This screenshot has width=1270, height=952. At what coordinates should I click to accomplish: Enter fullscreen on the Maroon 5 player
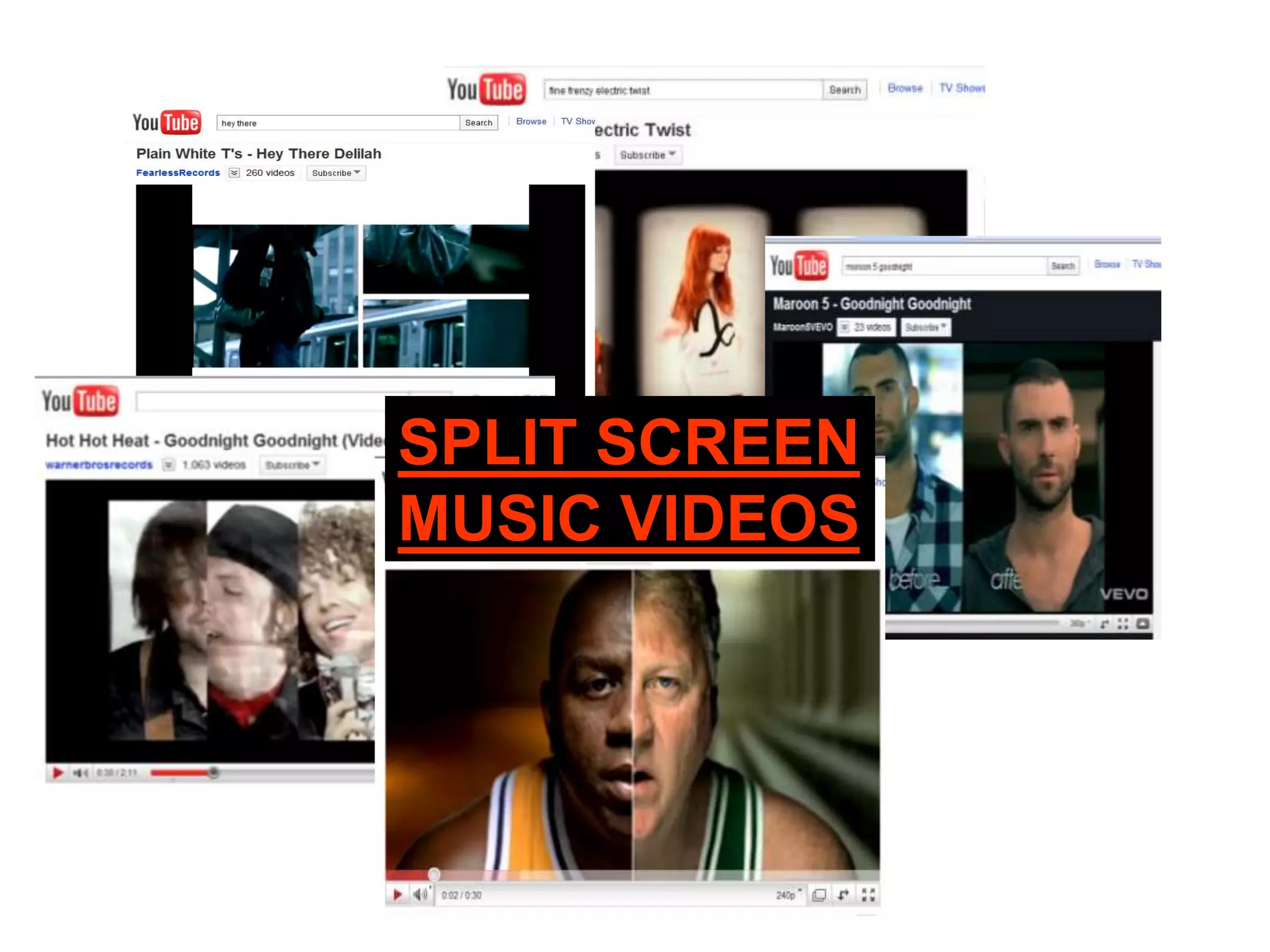point(1123,624)
